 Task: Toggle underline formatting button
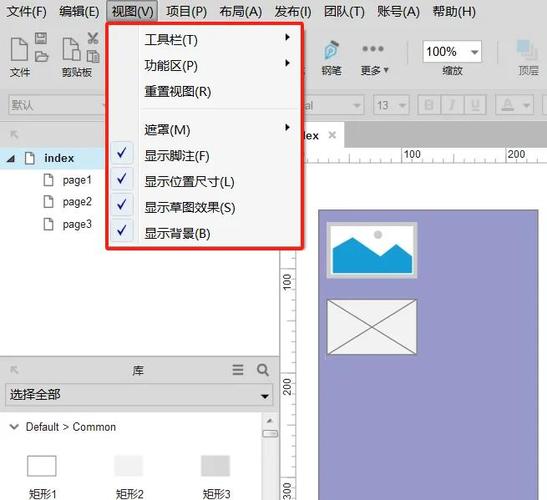pyautogui.click(x=475, y=105)
